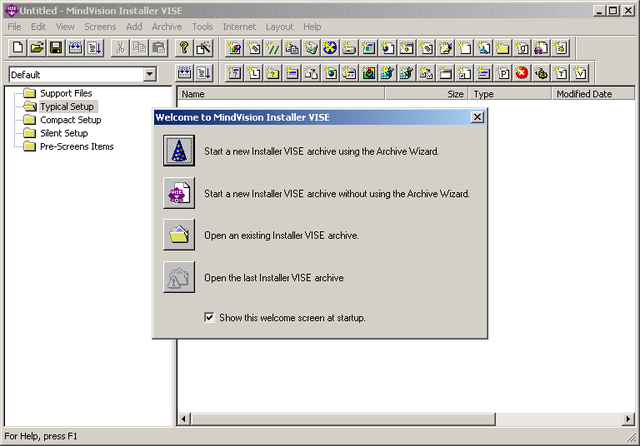
Task: Click the horizontal scrollbar right arrow
Action: click(x=628, y=419)
